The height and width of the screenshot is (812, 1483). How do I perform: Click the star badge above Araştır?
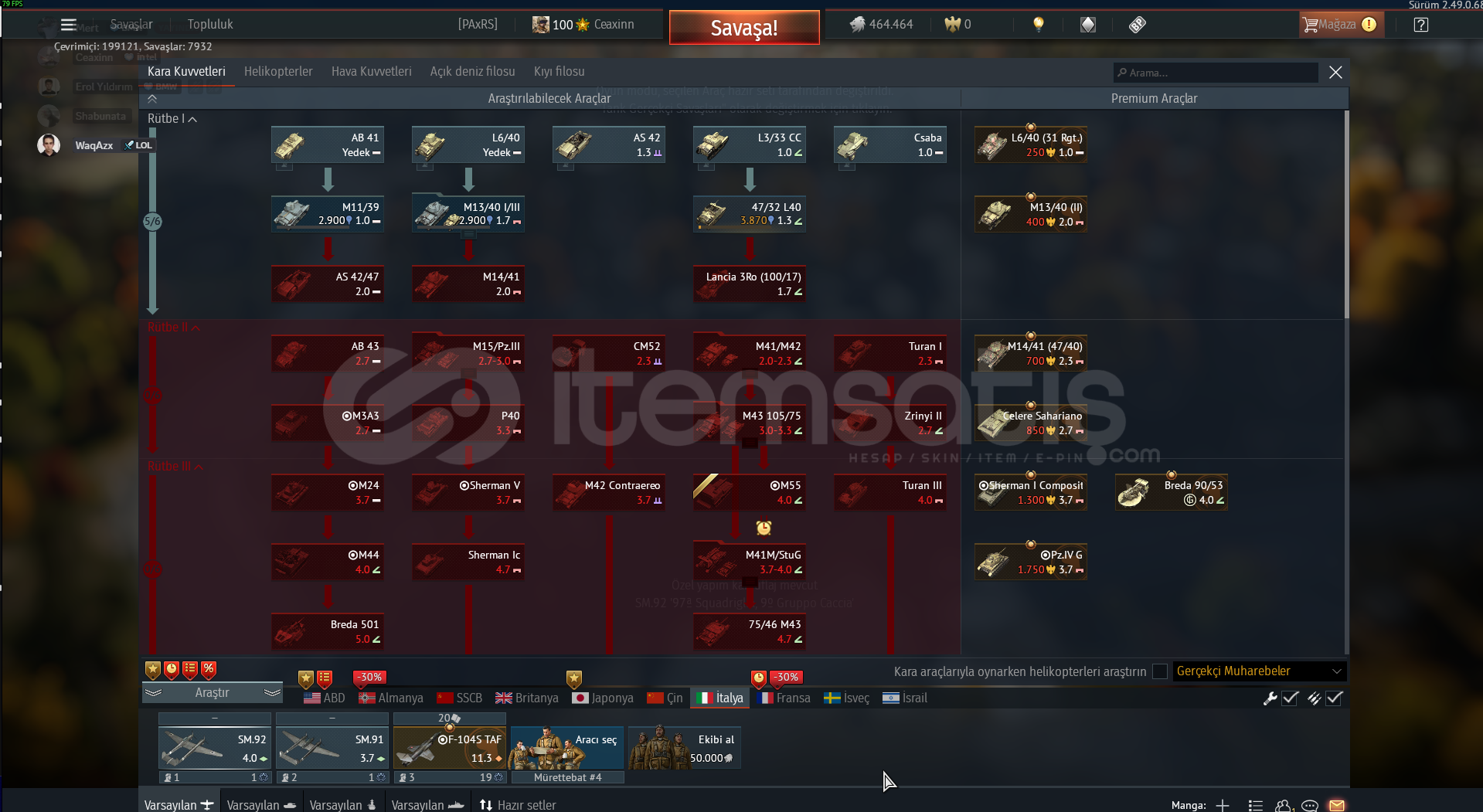click(153, 669)
